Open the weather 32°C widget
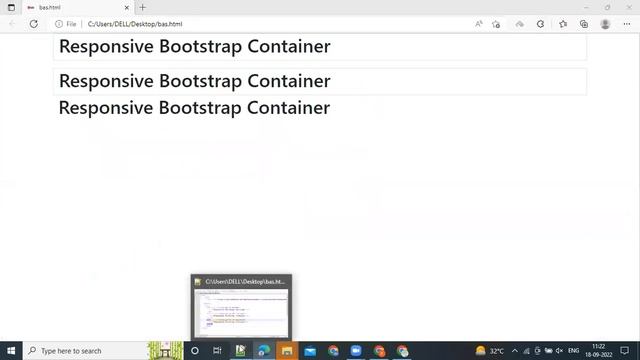This screenshot has height=360, width=640. [x=490, y=351]
